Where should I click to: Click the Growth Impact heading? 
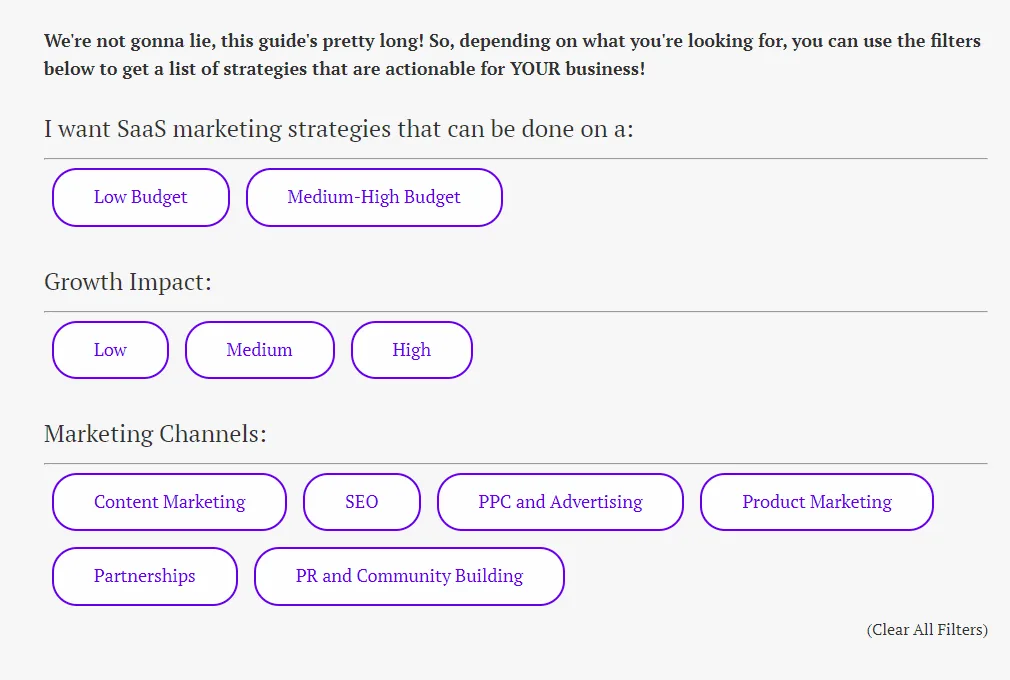(x=128, y=282)
